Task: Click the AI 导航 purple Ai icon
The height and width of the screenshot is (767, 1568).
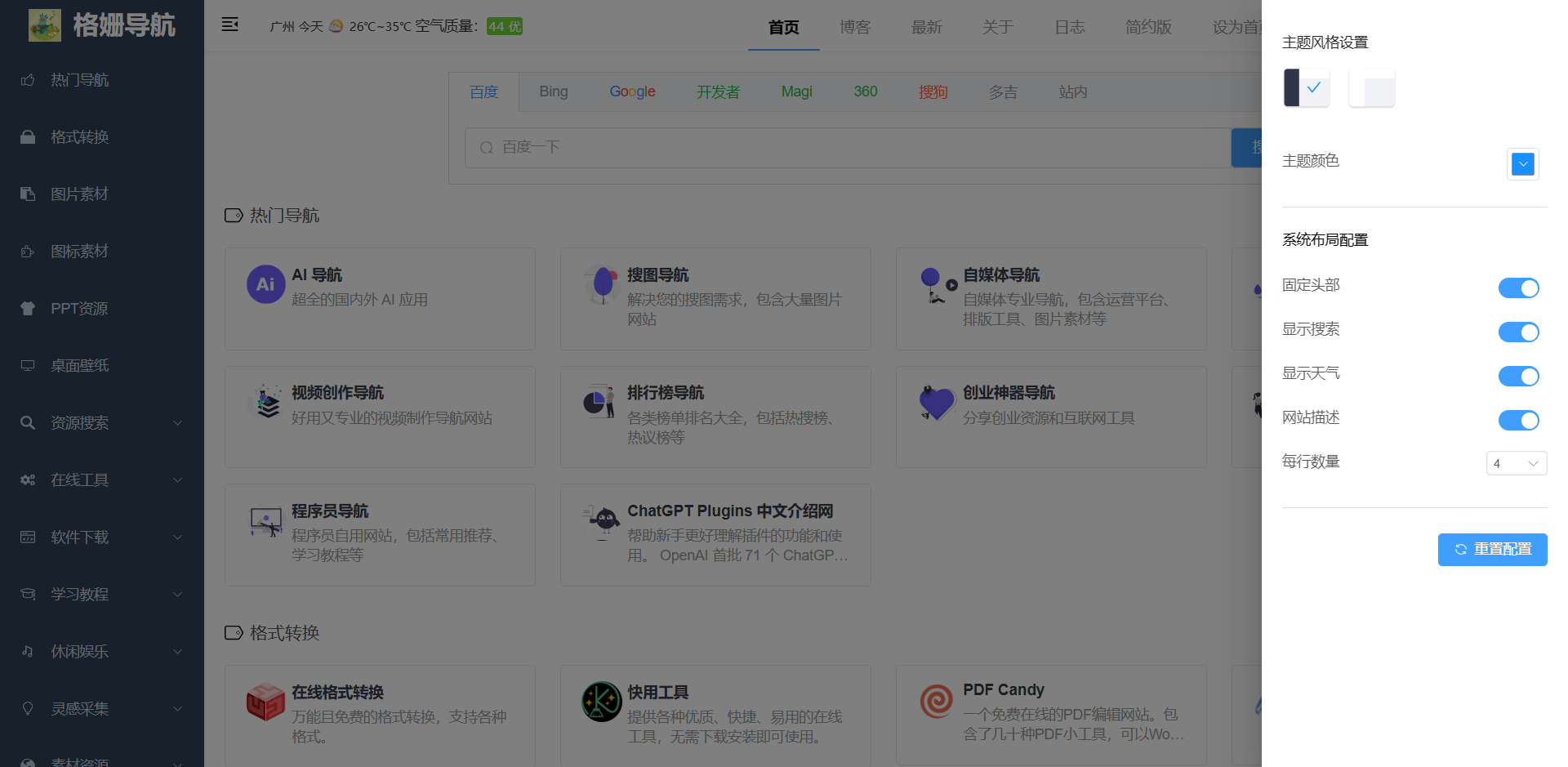Action: point(266,284)
